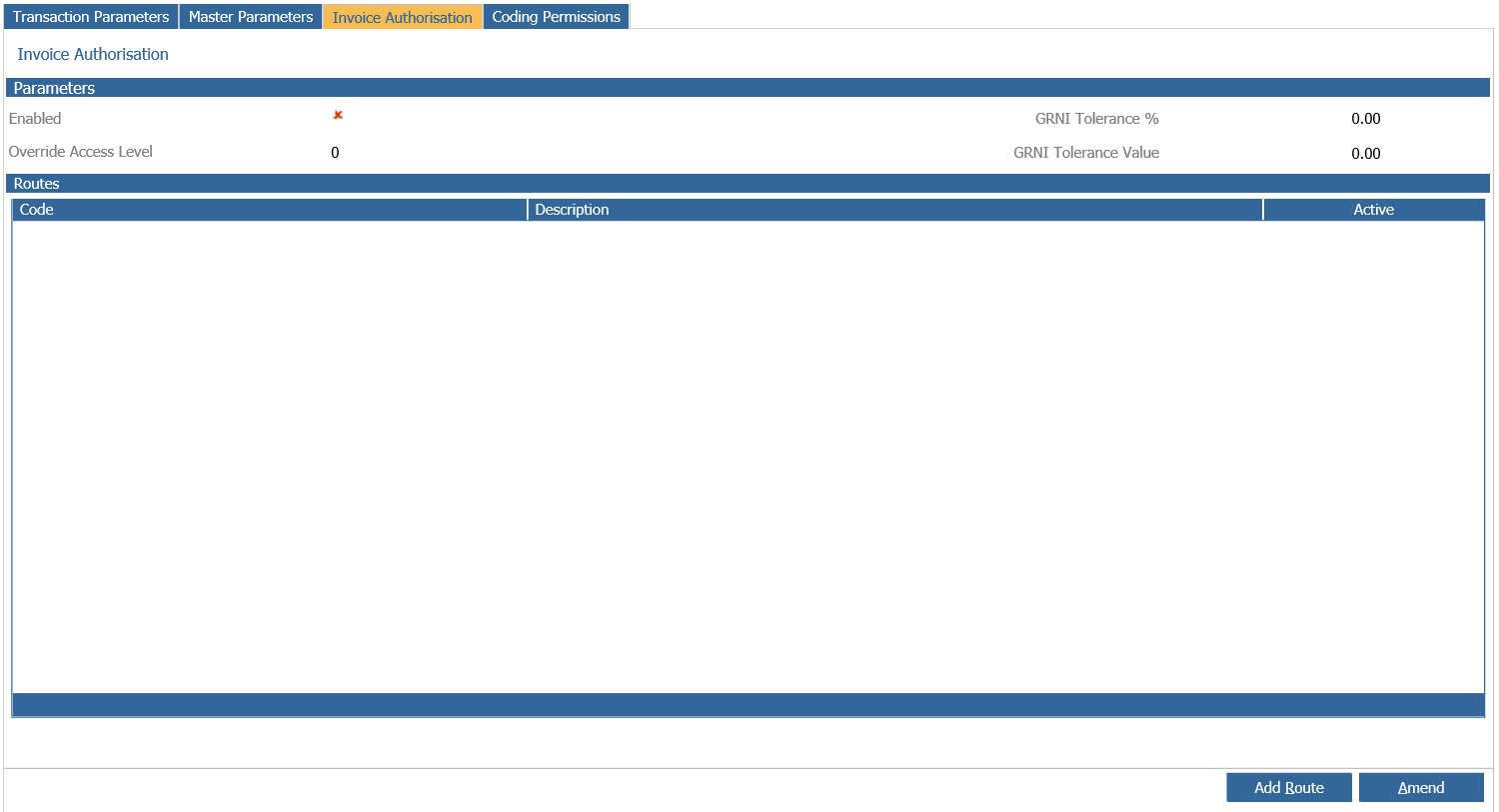Click the Invoice Authorisation page heading
Image resolution: width=1499 pixels, height=812 pixels.
[93, 55]
